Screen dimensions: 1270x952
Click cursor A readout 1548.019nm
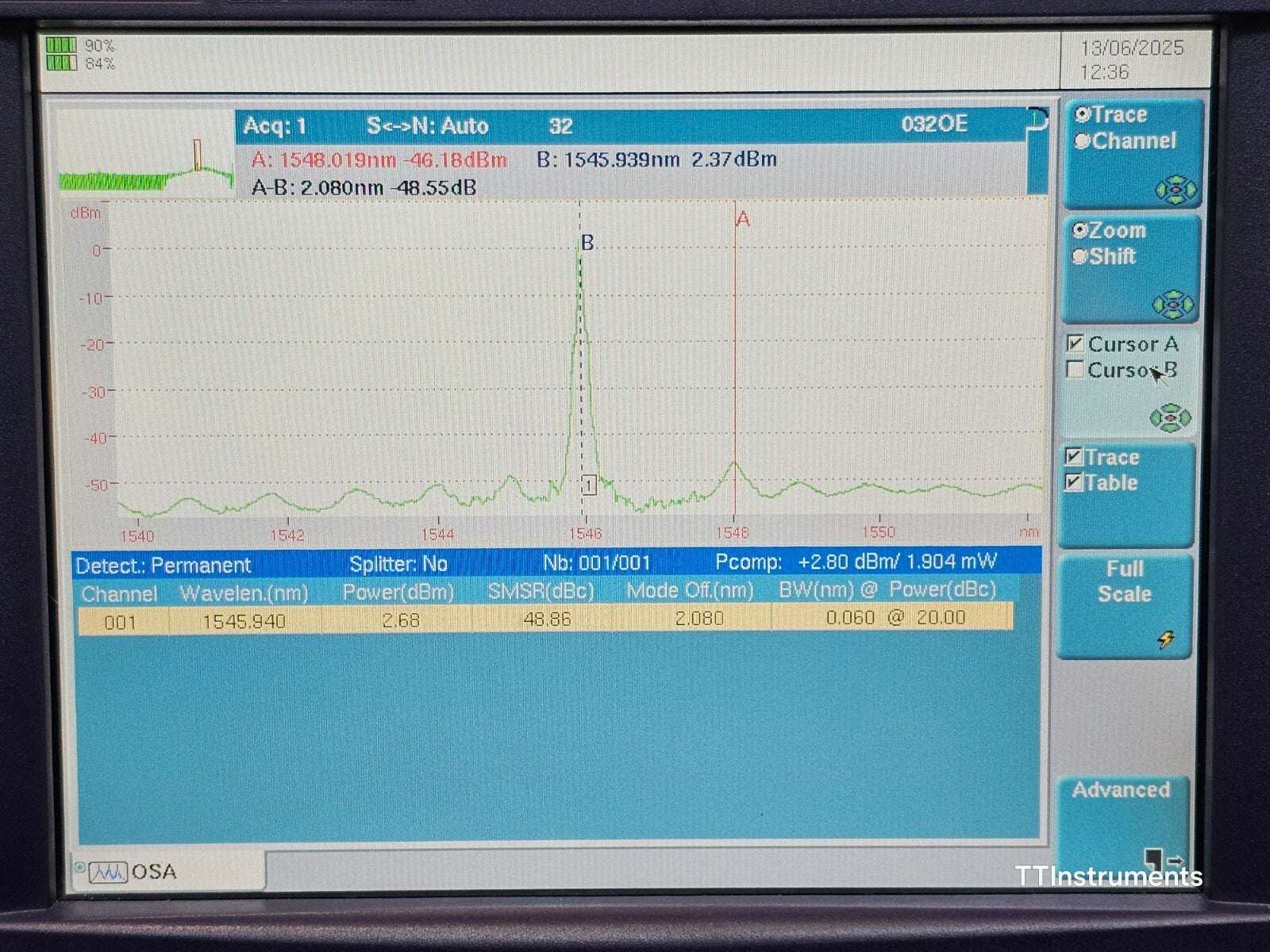(379, 160)
